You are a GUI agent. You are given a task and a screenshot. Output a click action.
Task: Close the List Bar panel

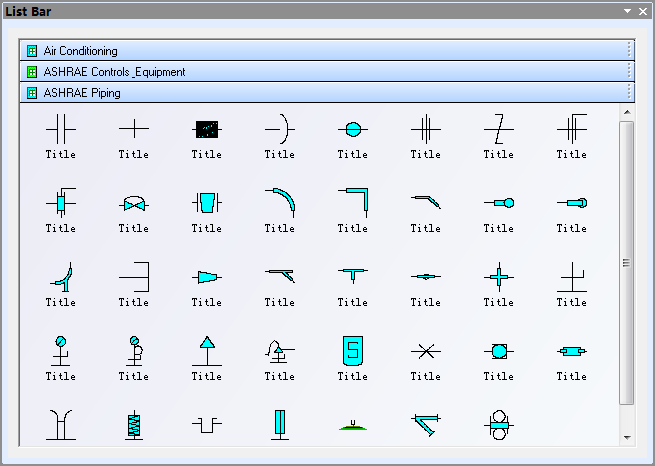[x=642, y=11]
